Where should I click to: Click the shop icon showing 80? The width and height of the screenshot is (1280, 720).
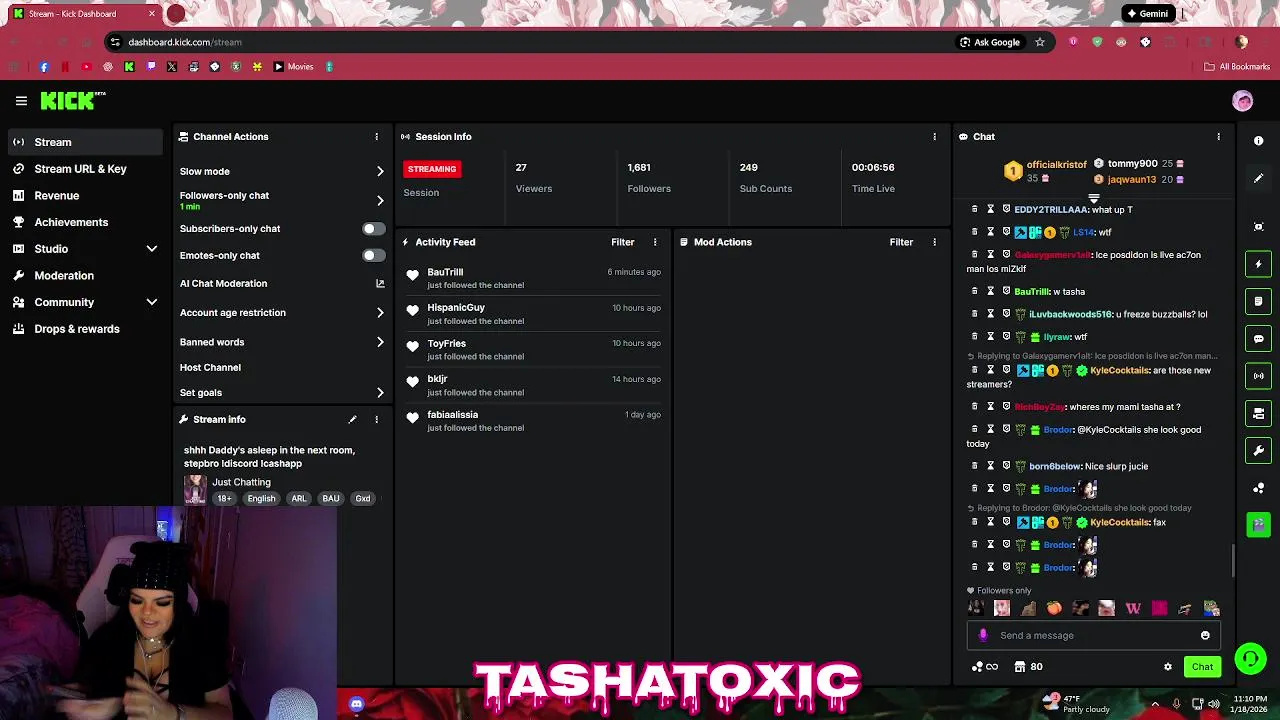[1028, 667]
